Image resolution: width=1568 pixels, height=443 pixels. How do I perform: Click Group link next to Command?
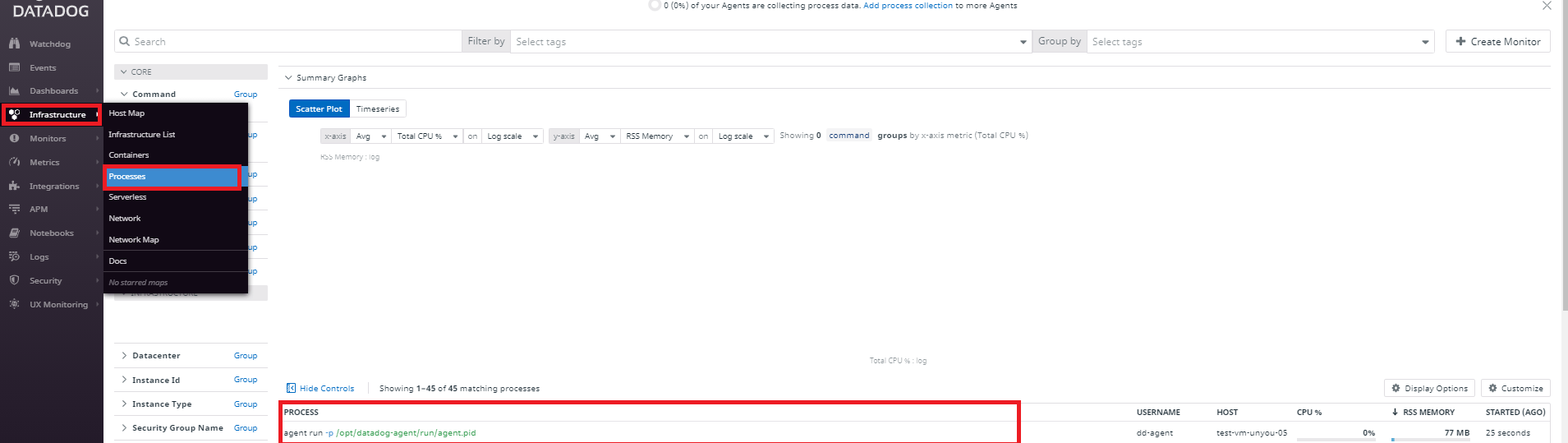pyautogui.click(x=246, y=95)
